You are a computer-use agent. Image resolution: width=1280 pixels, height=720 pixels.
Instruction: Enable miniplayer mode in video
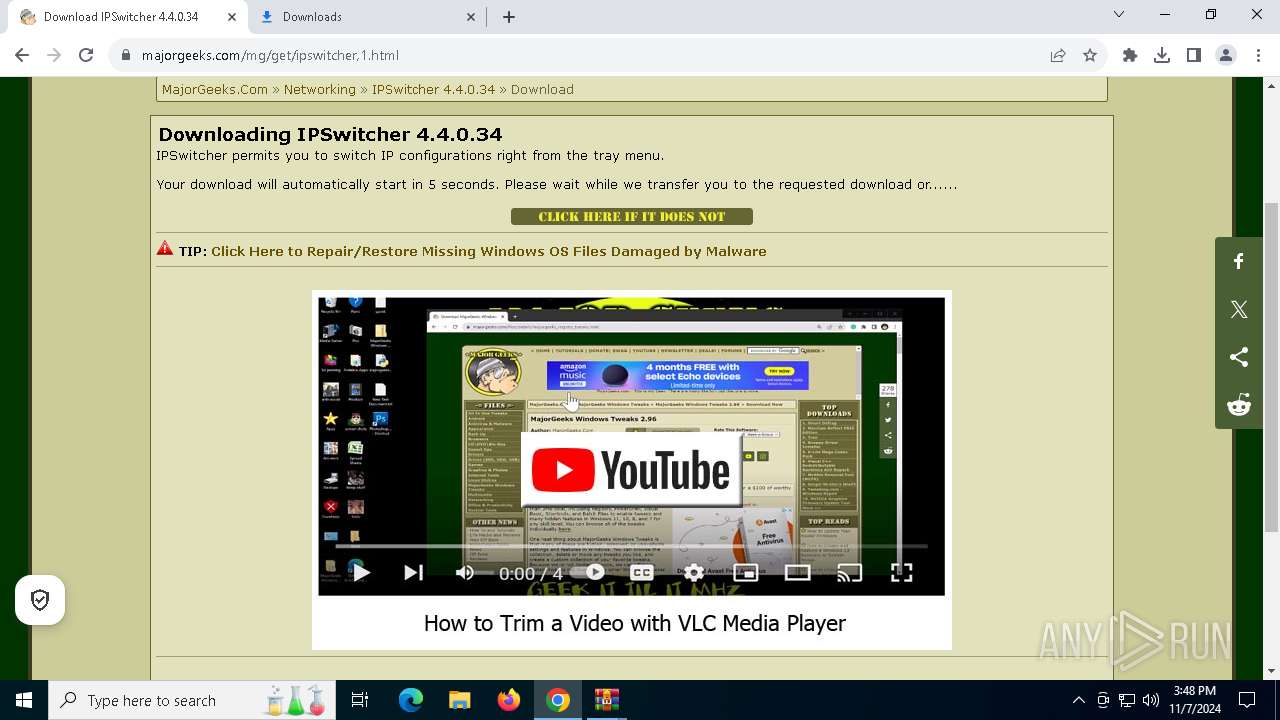(746, 572)
